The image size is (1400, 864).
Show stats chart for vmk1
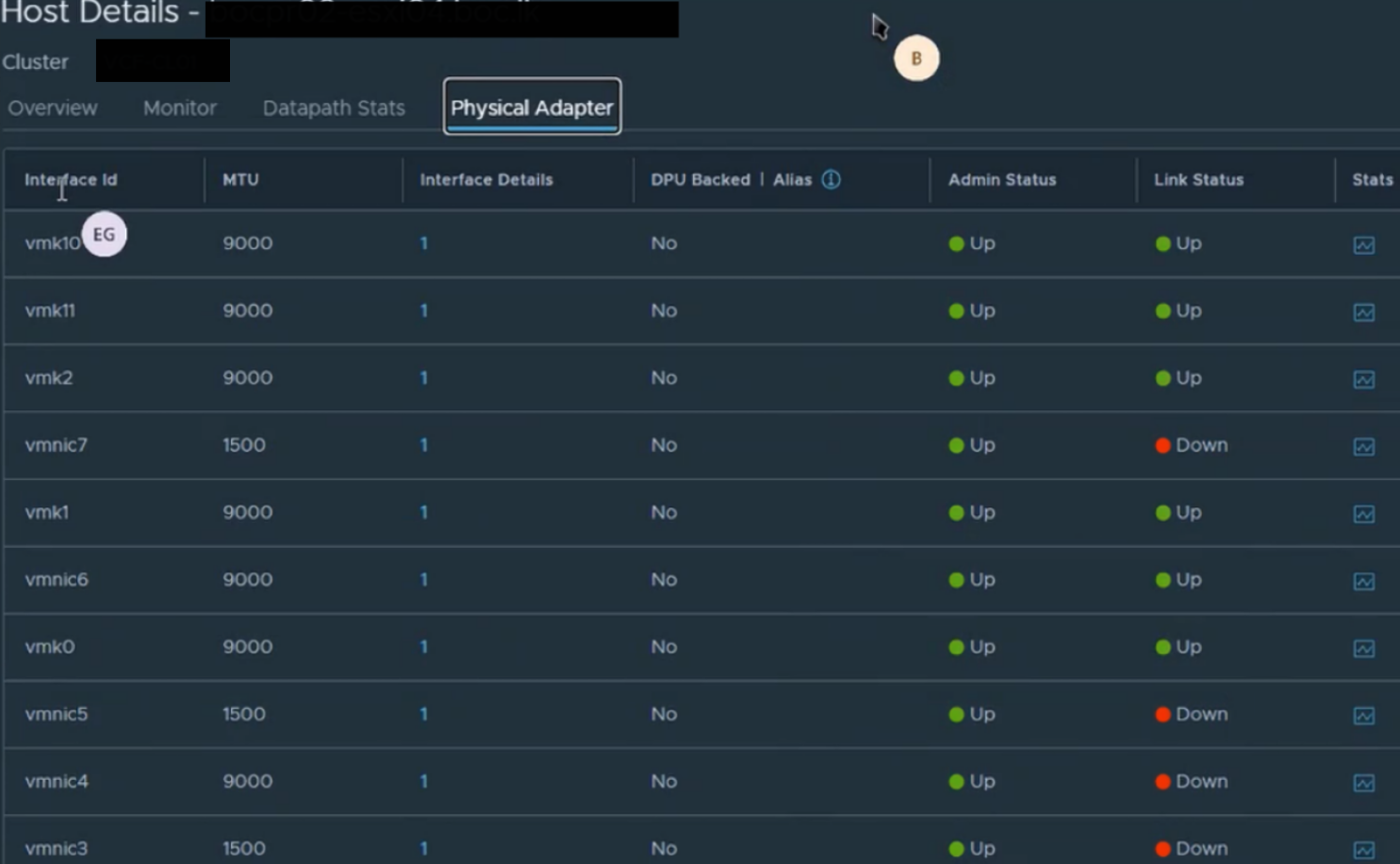click(x=1363, y=514)
